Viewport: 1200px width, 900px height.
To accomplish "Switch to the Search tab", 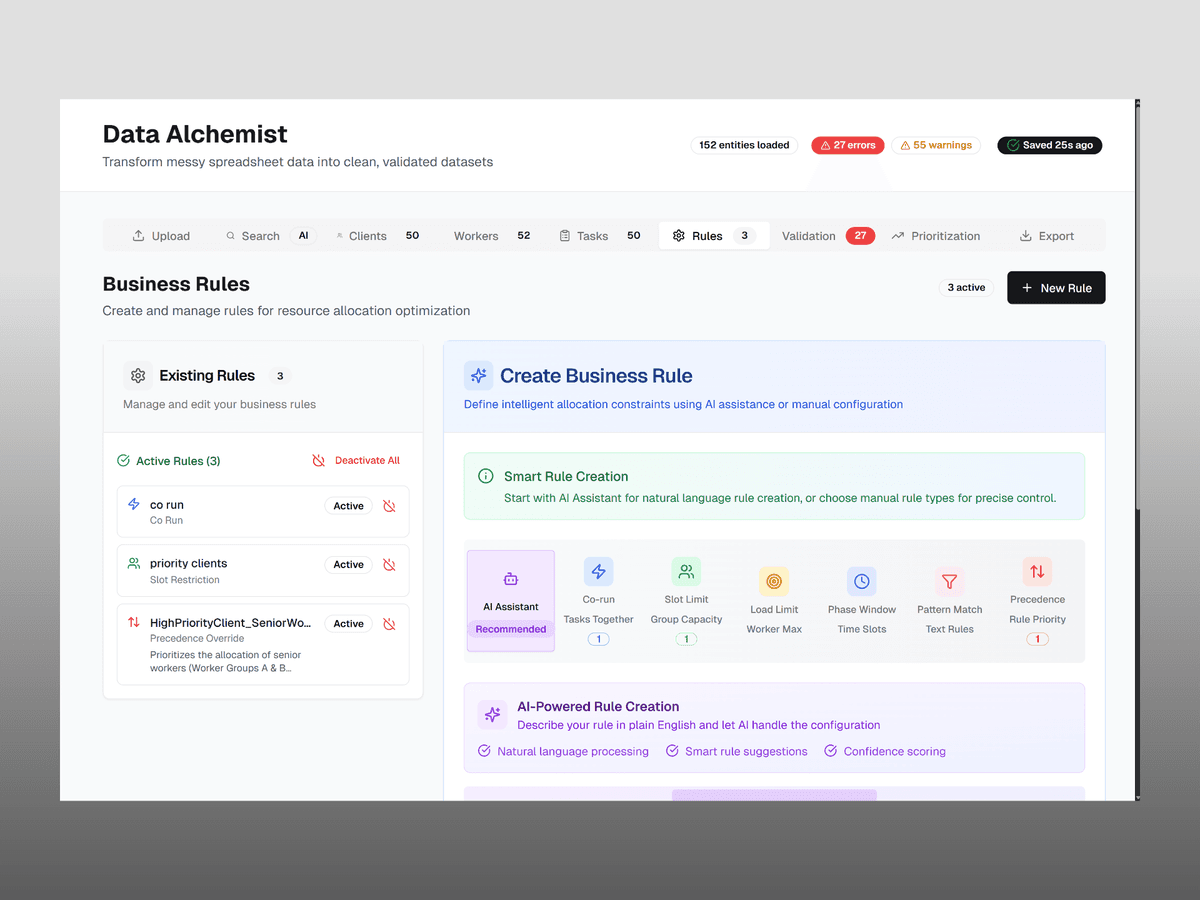I will [272, 236].
